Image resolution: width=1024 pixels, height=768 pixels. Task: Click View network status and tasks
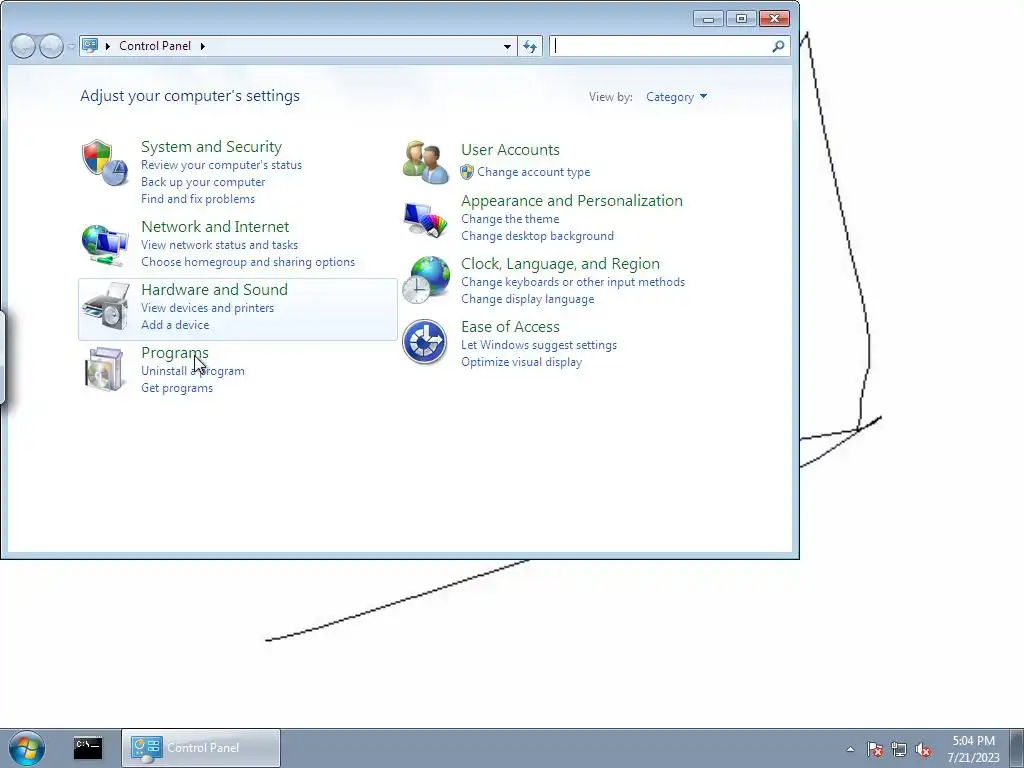point(219,244)
